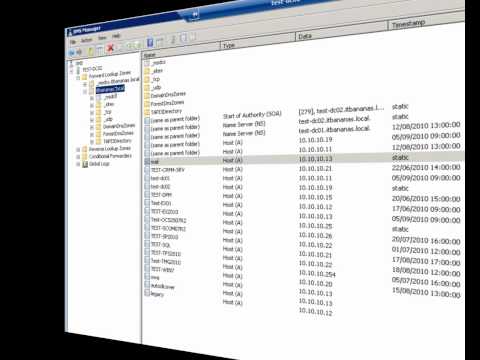Click the 05/07/2010 16:00:00 timestamp
Image resolution: width=480 pixels, height=360 pixels.
click(426, 282)
